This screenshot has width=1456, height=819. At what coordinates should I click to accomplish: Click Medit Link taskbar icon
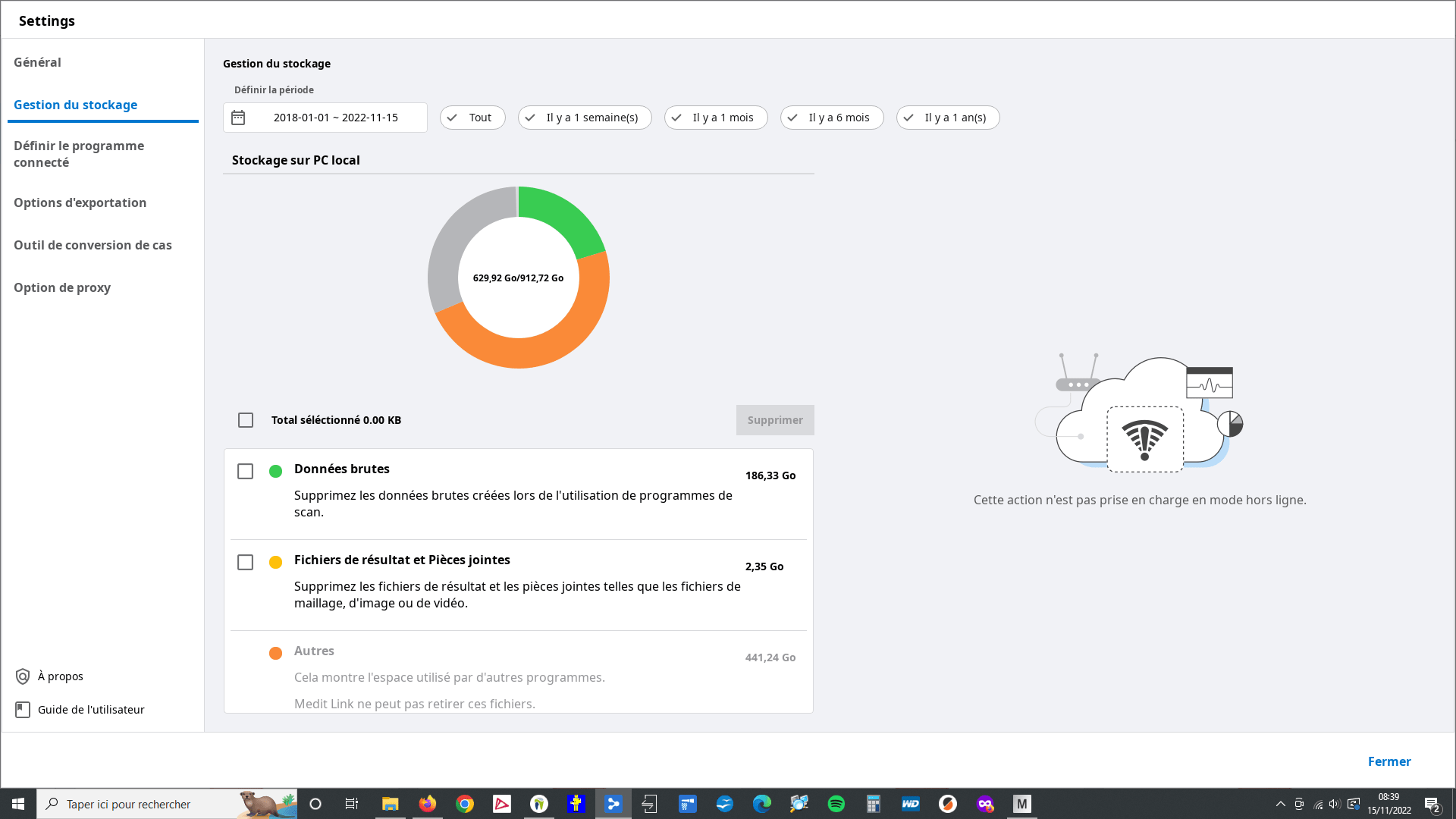[613, 804]
